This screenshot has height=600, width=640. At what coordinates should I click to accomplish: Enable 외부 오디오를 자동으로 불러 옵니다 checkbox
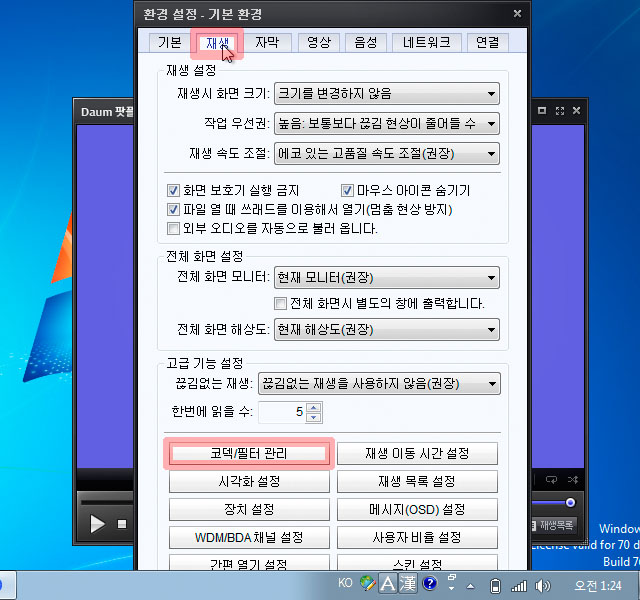[174, 228]
